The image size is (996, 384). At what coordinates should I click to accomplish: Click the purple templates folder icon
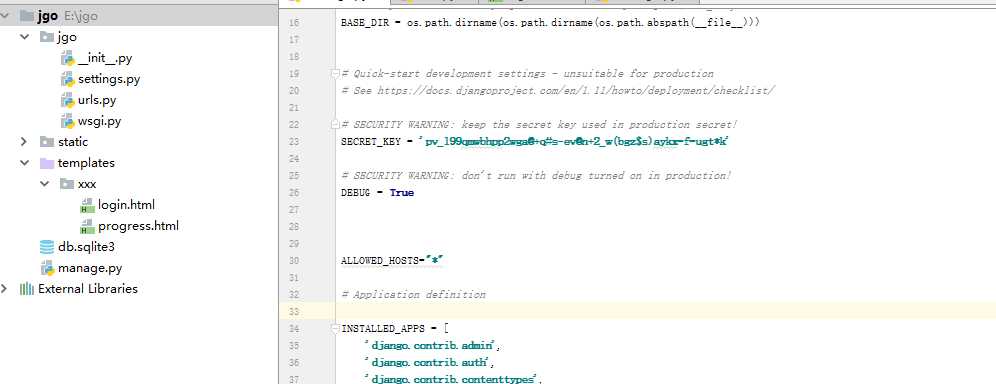tap(46, 163)
